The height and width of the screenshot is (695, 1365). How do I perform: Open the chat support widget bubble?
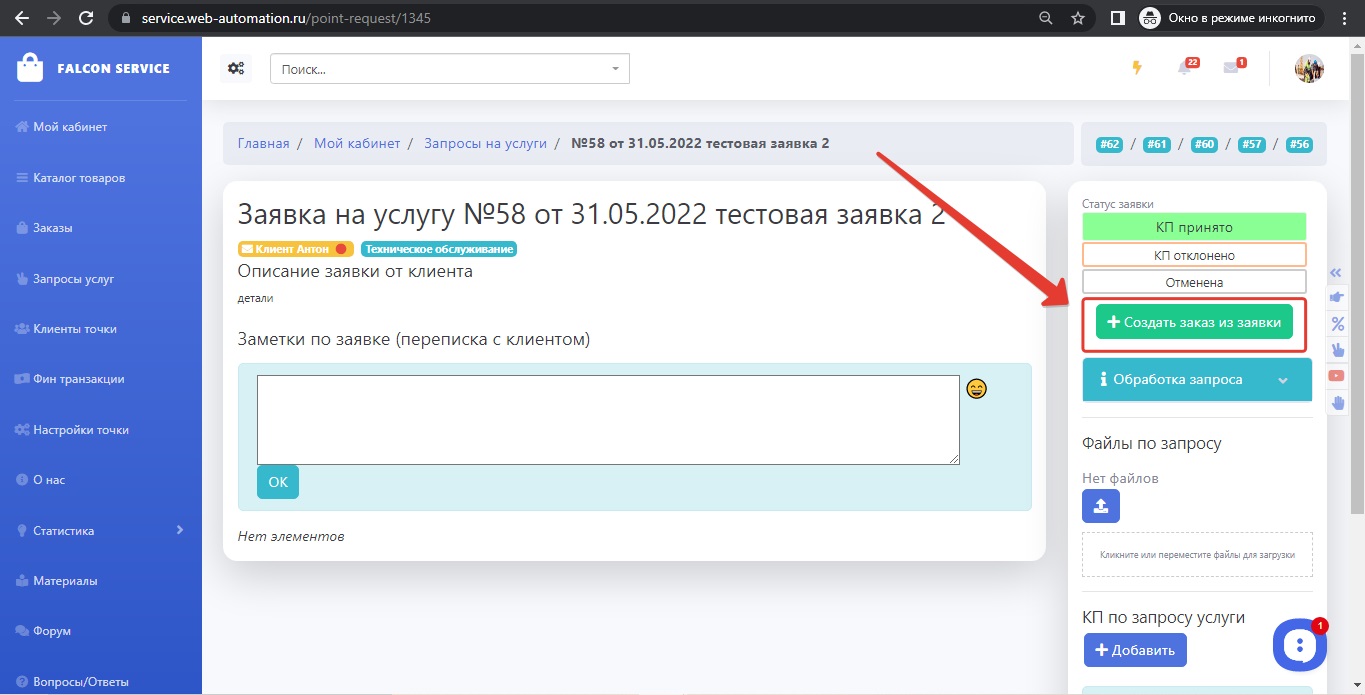(1299, 645)
